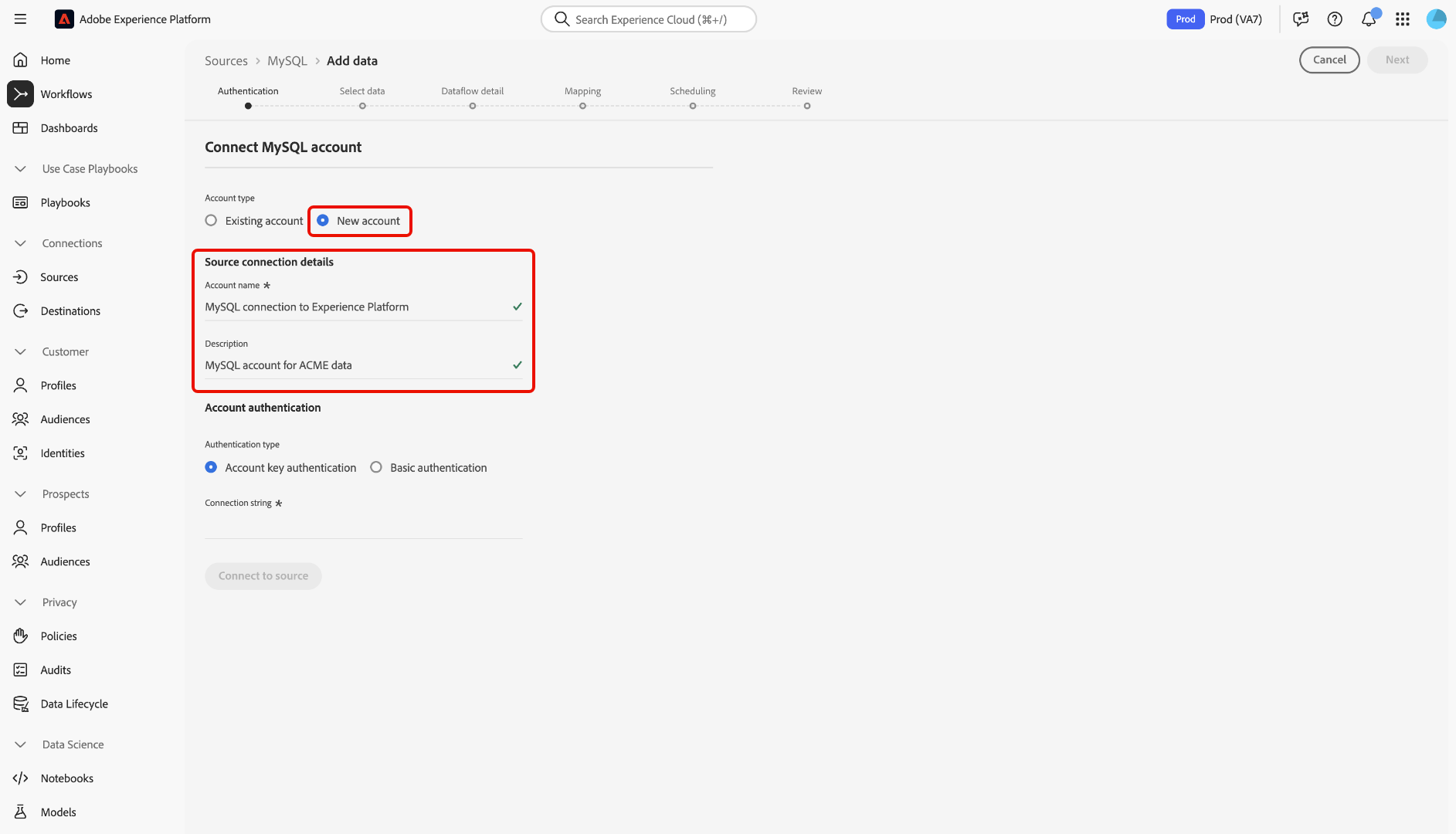Click the Audits icon in sidebar
The image size is (1456, 834).
(x=21, y=670)
